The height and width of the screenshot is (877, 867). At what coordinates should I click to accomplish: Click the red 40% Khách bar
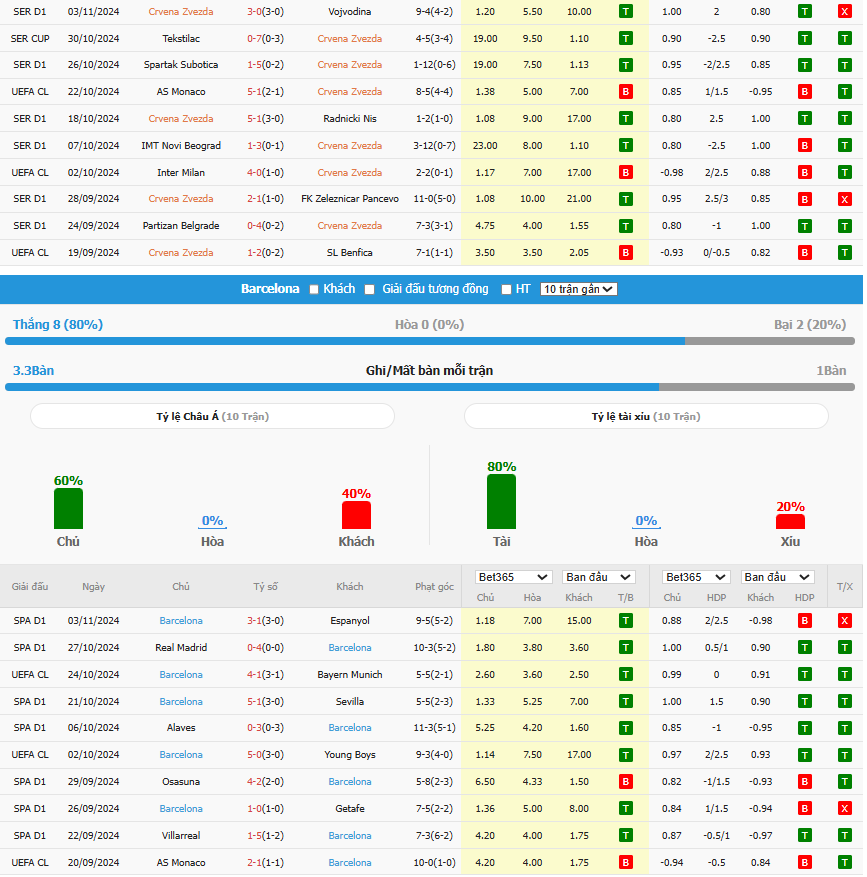click(356, 515)
